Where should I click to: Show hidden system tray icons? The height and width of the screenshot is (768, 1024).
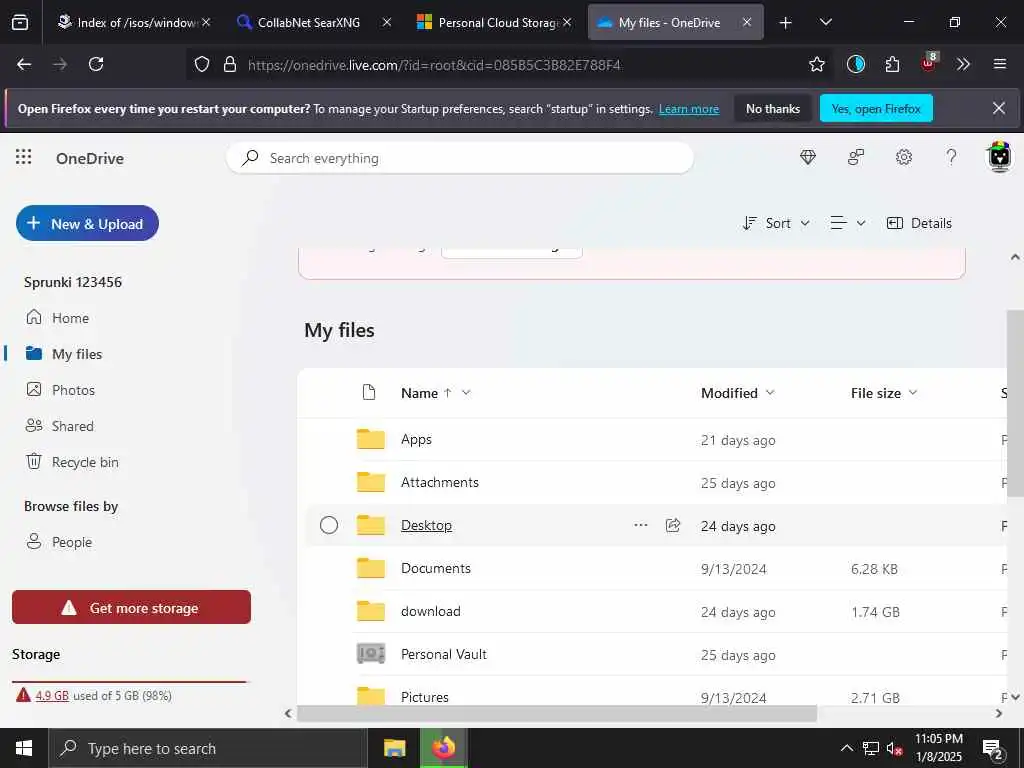pos(846,748)
